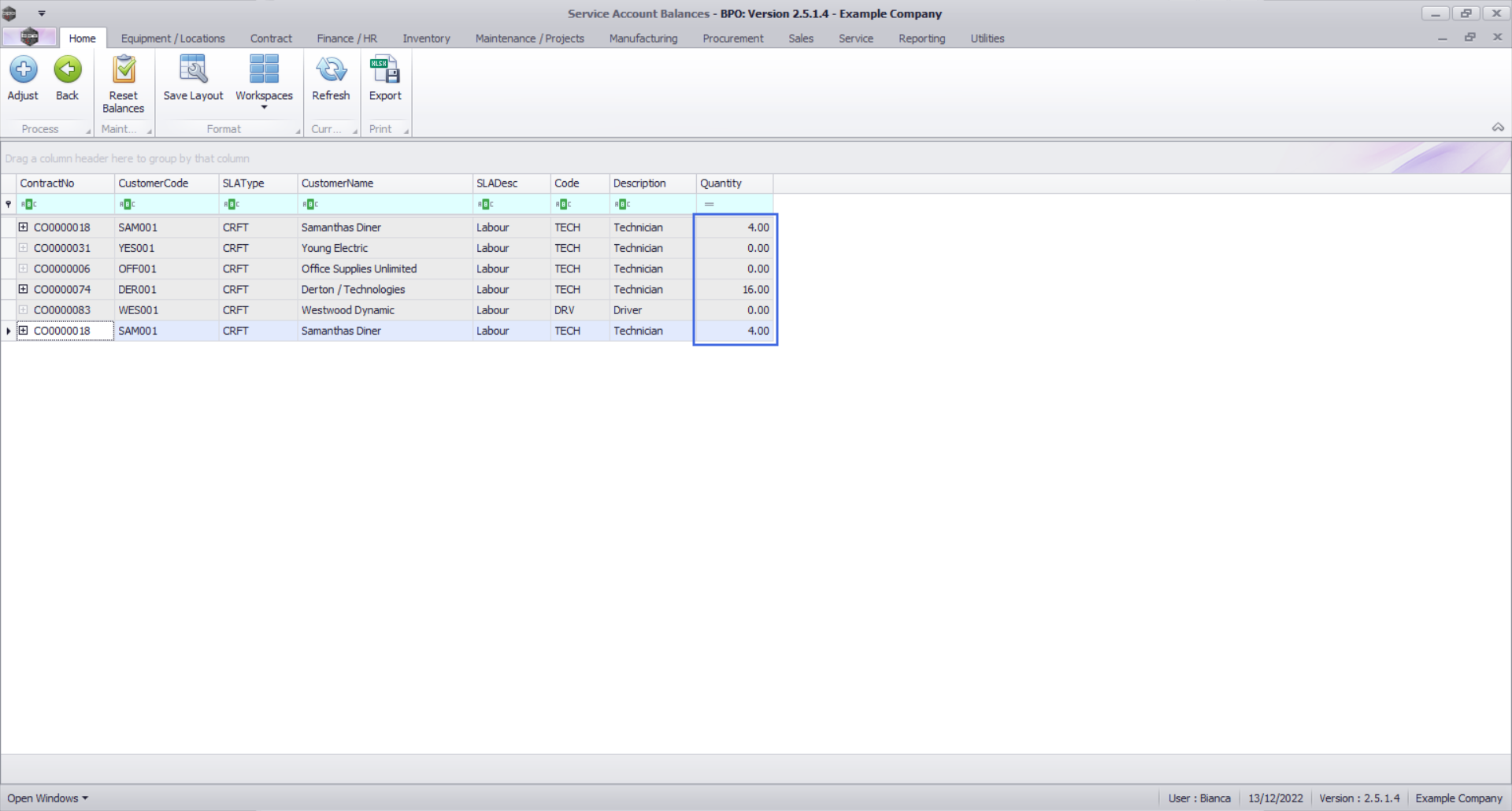The width and height of the screenshot is (1512, 811).
Task: Click the SLADesc filter condition icon
Action: pyautogui.click(x=486, y=205)
